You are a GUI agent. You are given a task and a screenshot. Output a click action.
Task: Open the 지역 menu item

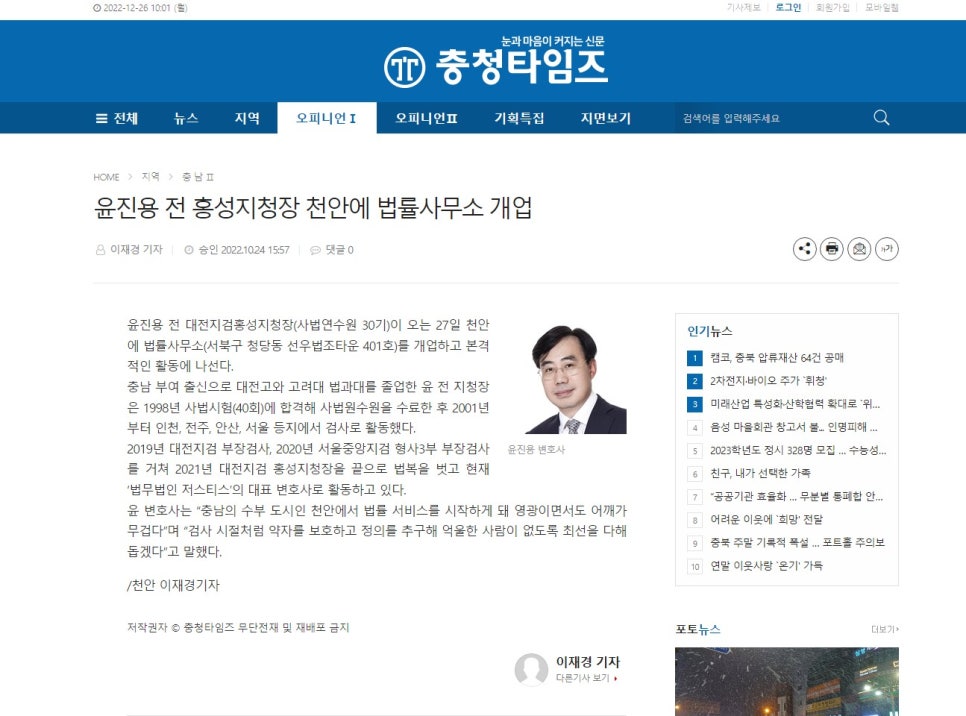247,118
